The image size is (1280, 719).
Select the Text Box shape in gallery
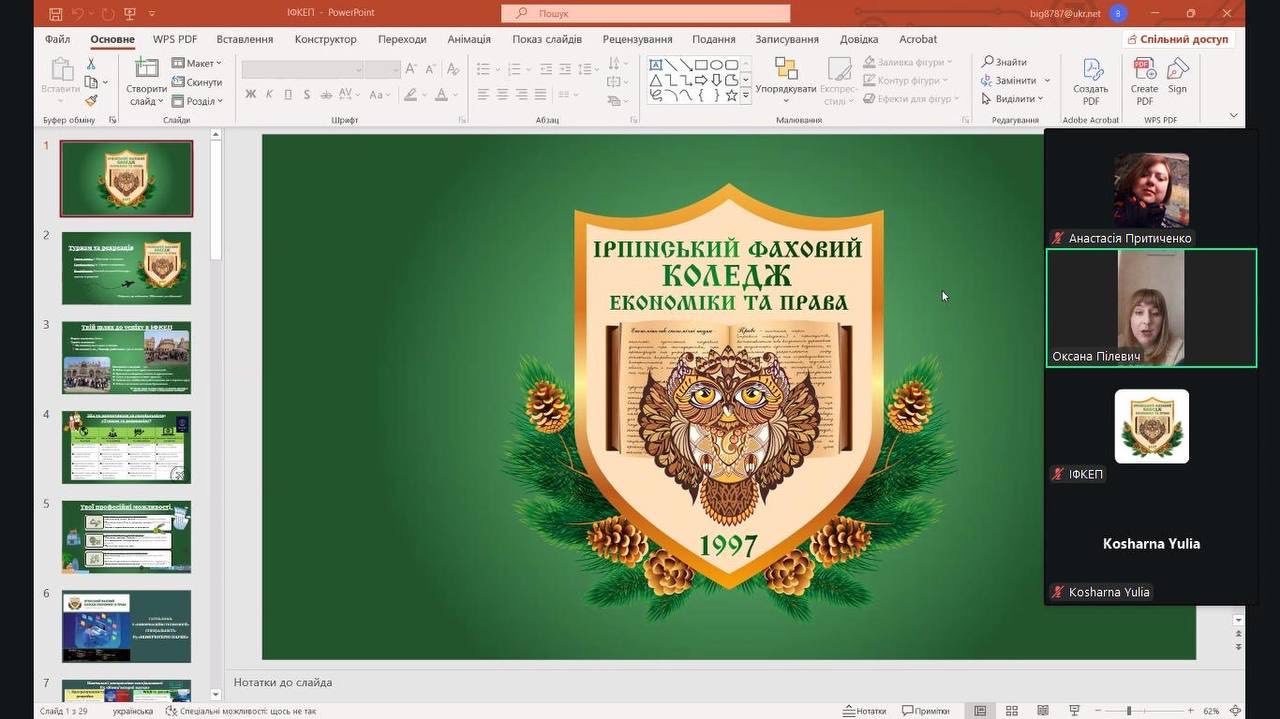(656, 64)
